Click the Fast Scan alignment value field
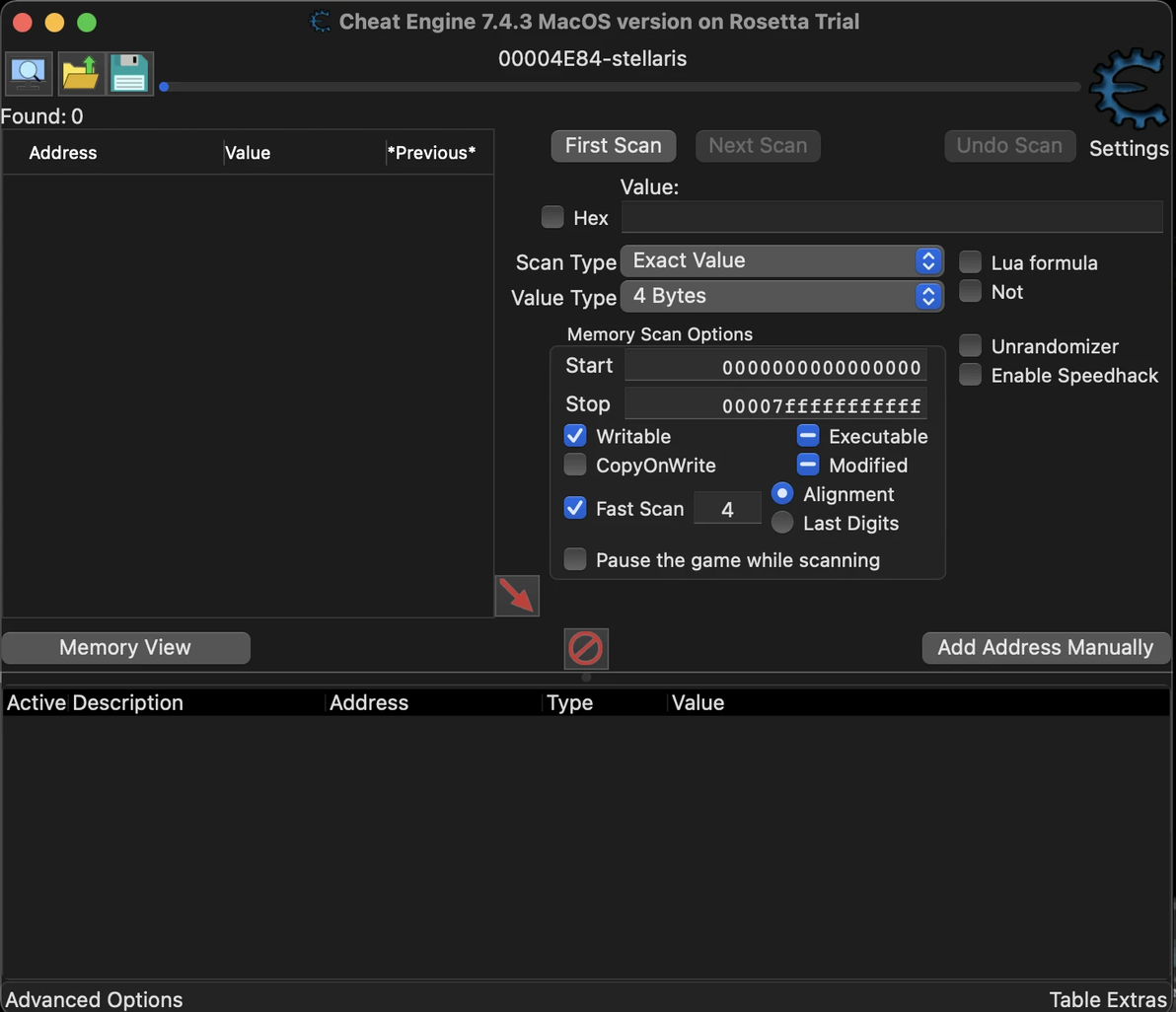Image resolution: width=1176 pixels, height=1012 pixels. click(x=727, y=509)
